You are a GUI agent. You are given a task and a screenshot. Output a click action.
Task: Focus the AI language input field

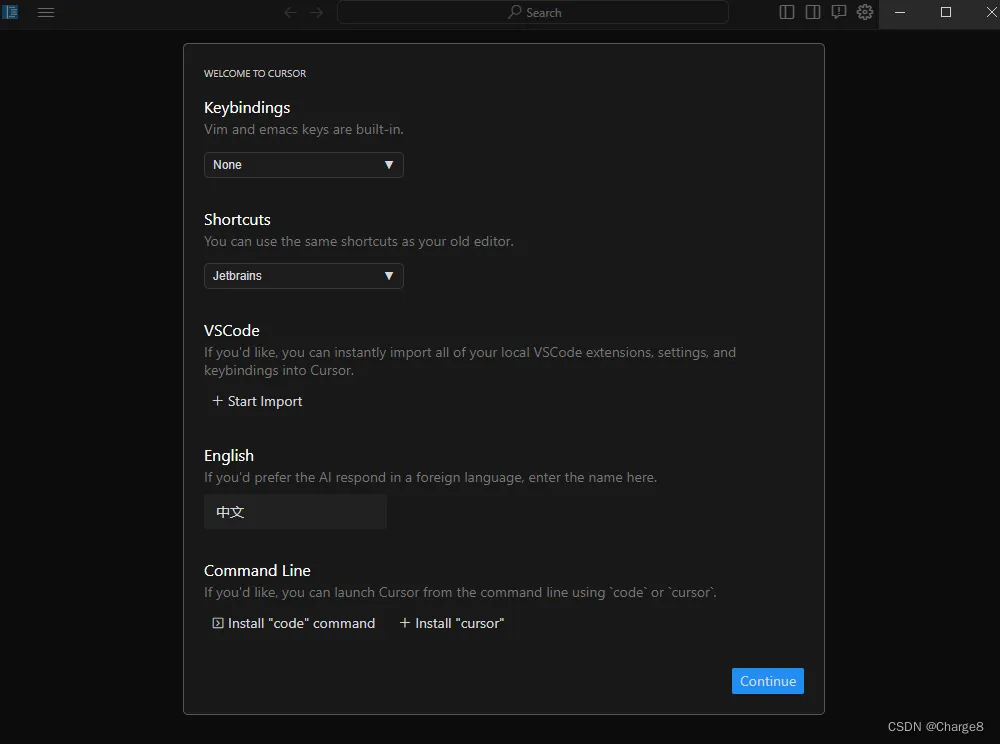pyautogui.click(x=295, y=512)
